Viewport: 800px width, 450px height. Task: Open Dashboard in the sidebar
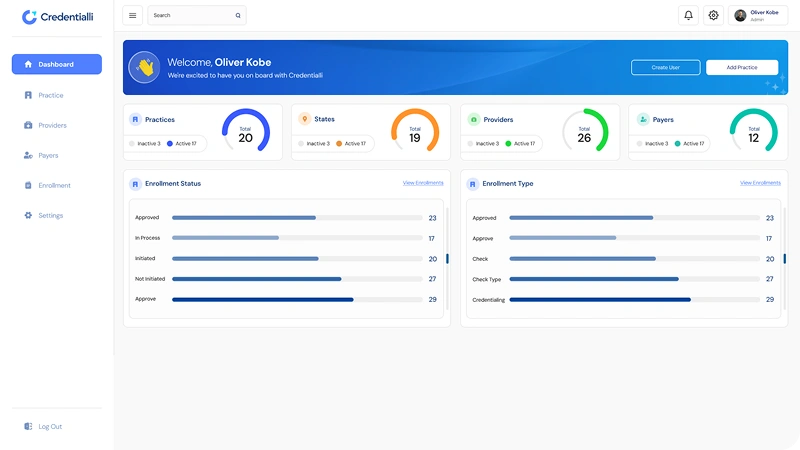tap(56, 64)
